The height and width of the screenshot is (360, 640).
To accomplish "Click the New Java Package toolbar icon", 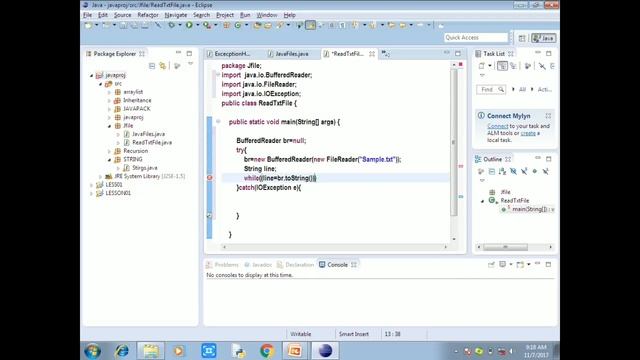I will [227, 25].
